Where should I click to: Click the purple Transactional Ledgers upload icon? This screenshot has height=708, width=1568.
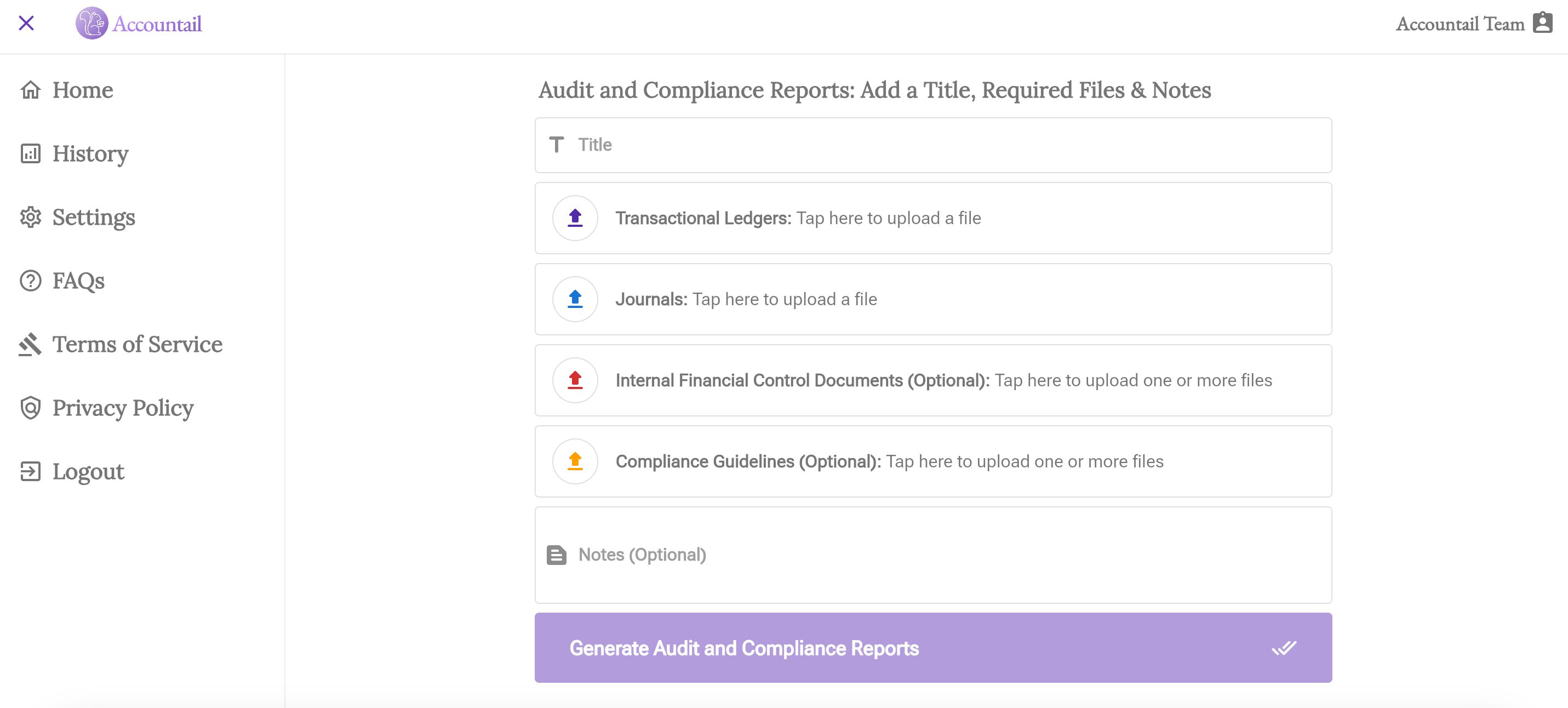click(574, 218)
